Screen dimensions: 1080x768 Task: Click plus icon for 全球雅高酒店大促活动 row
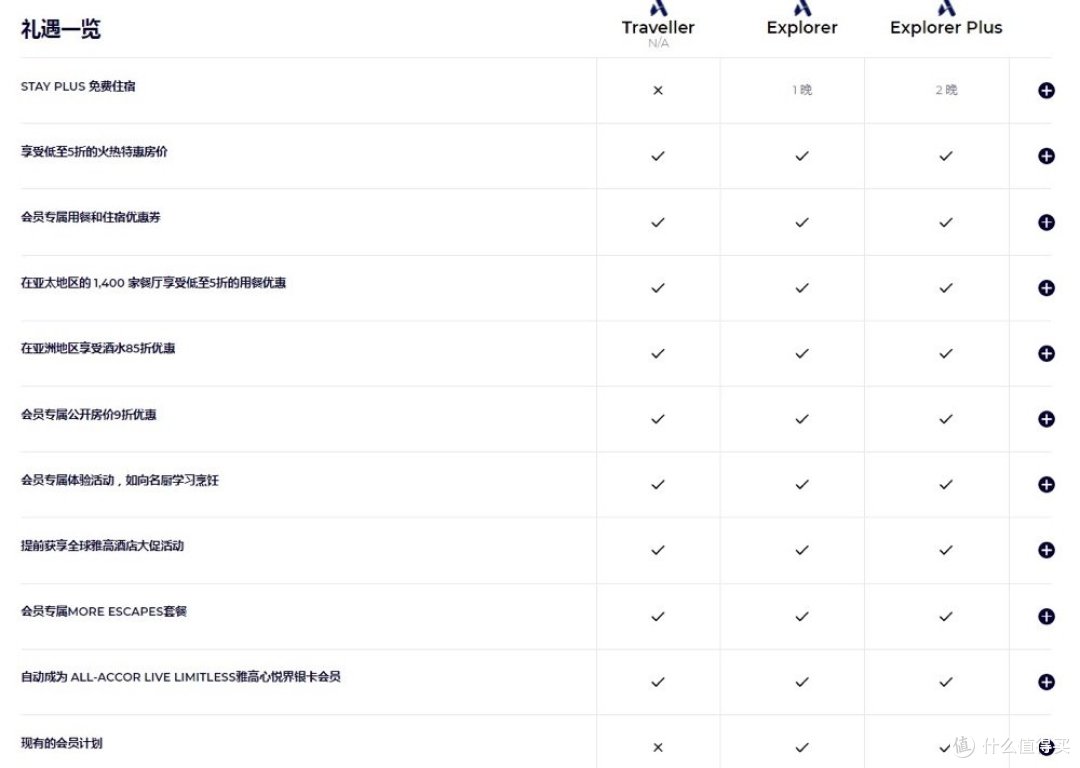coord(1046,550)
